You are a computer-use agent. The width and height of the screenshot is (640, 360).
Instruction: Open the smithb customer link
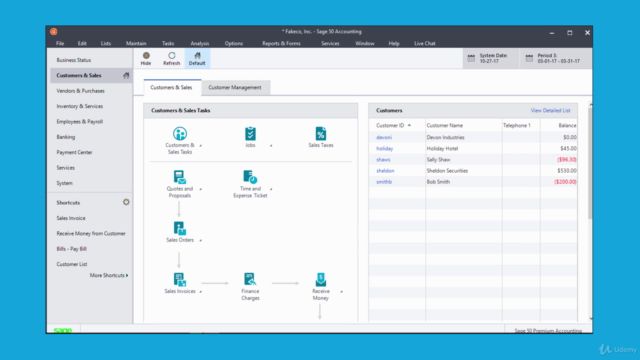[384, 182]
